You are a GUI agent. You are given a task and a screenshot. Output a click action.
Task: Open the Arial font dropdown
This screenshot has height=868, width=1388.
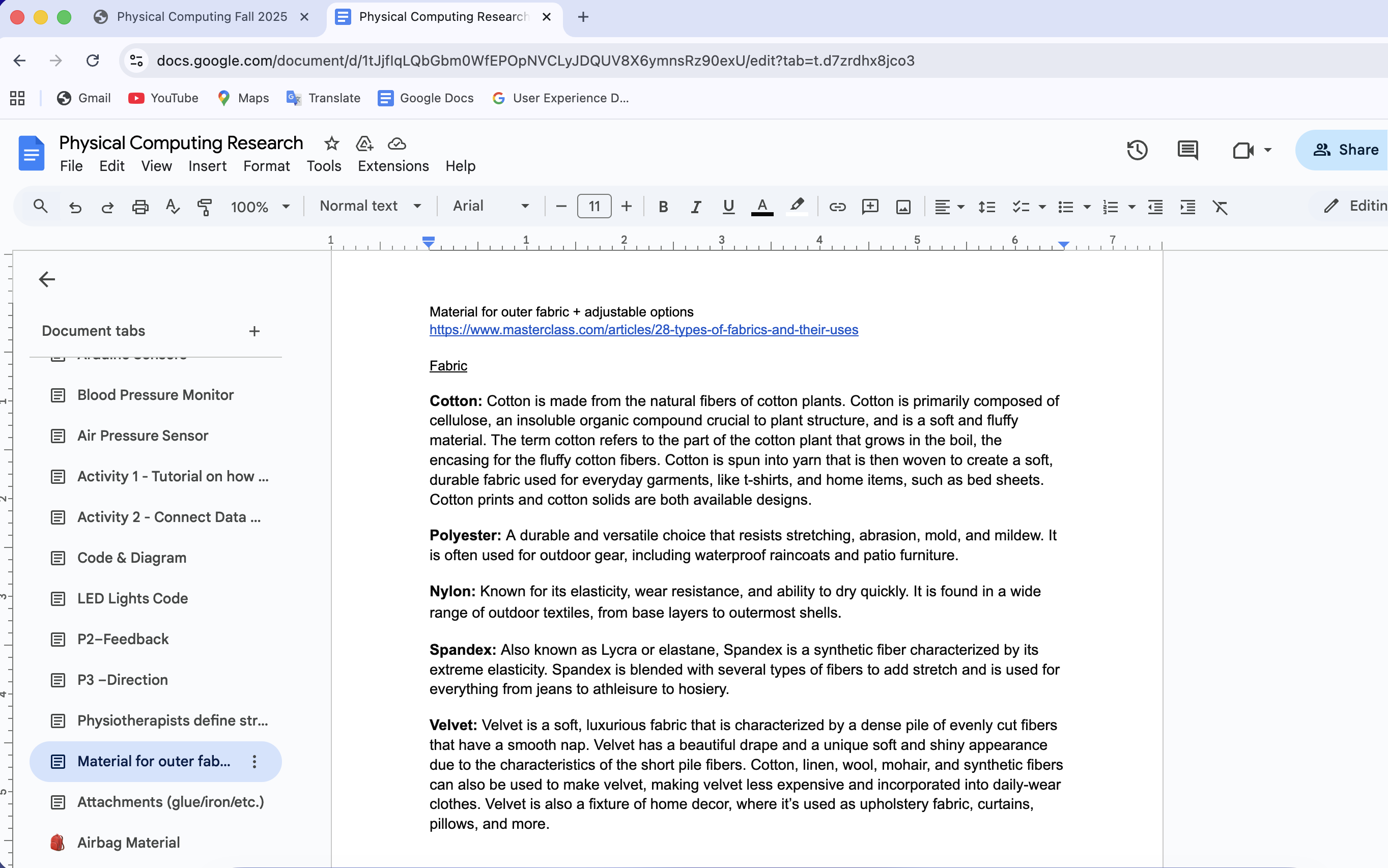click(x=491, y=206)
